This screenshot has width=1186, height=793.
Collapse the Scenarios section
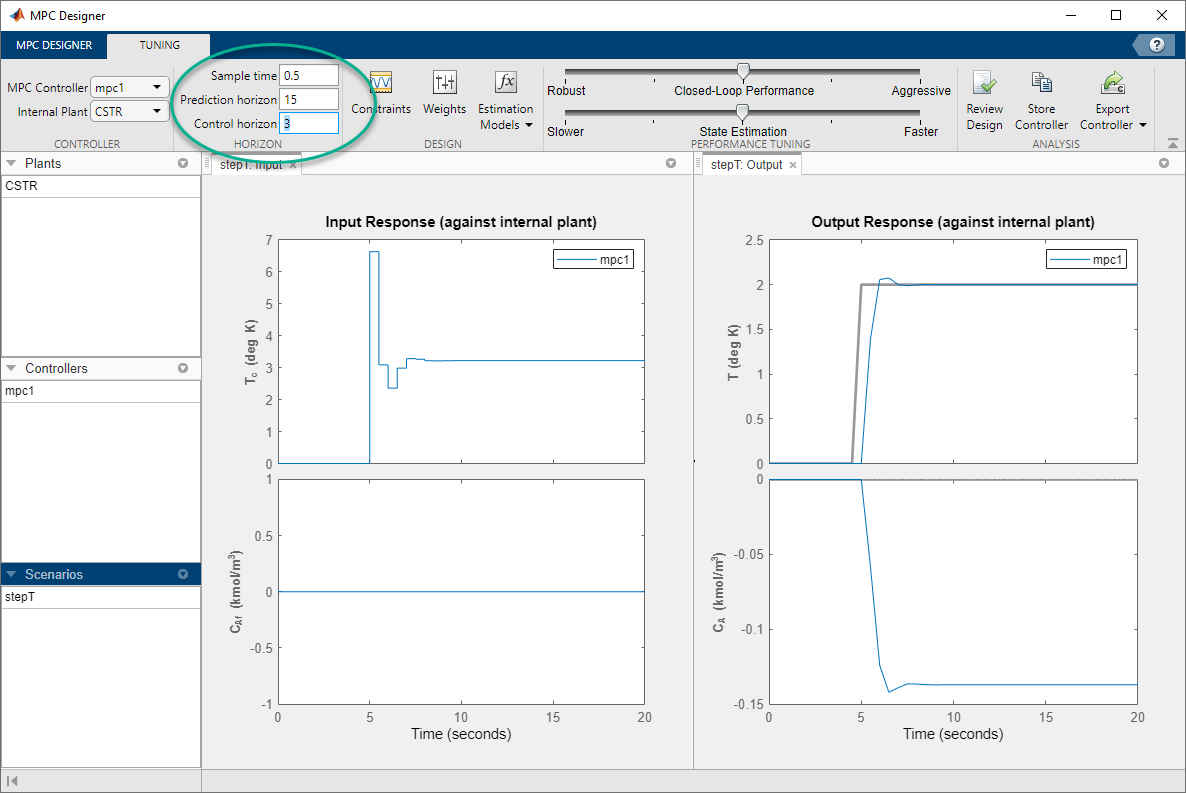pos(12,574)
